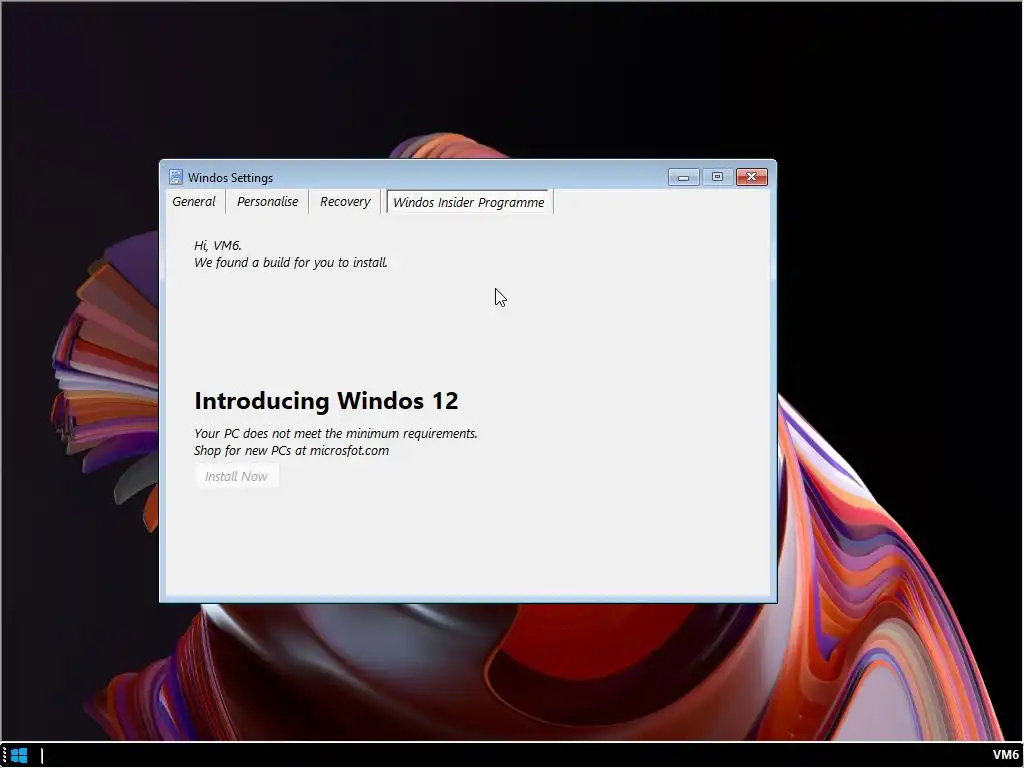
Task: Open the Recovery tab
Action: [x=345, y=202]
